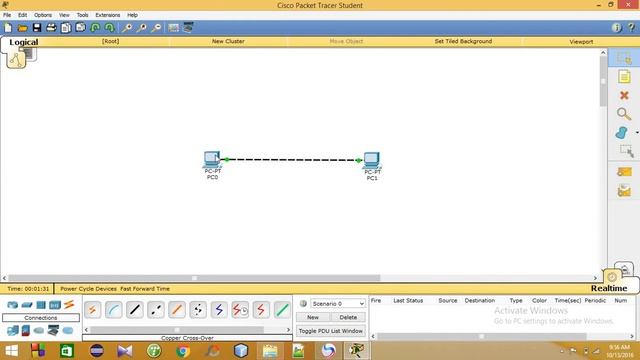Choose Routers device category icon

[12, 305]
